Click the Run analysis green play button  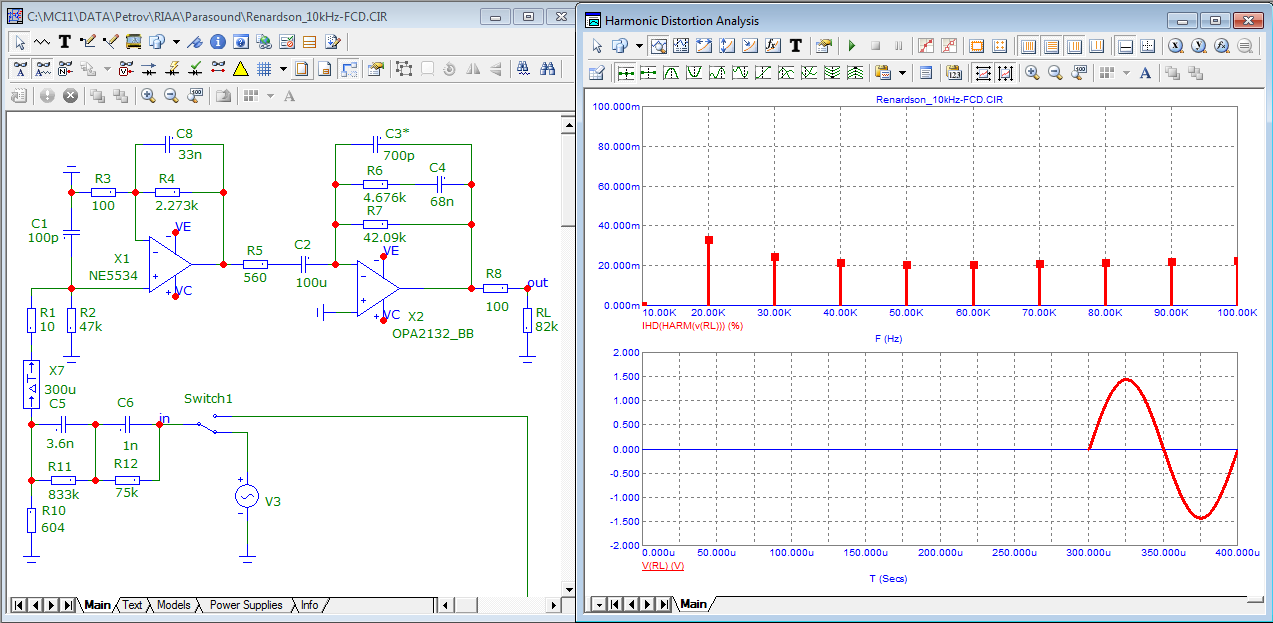click(851, 46)
